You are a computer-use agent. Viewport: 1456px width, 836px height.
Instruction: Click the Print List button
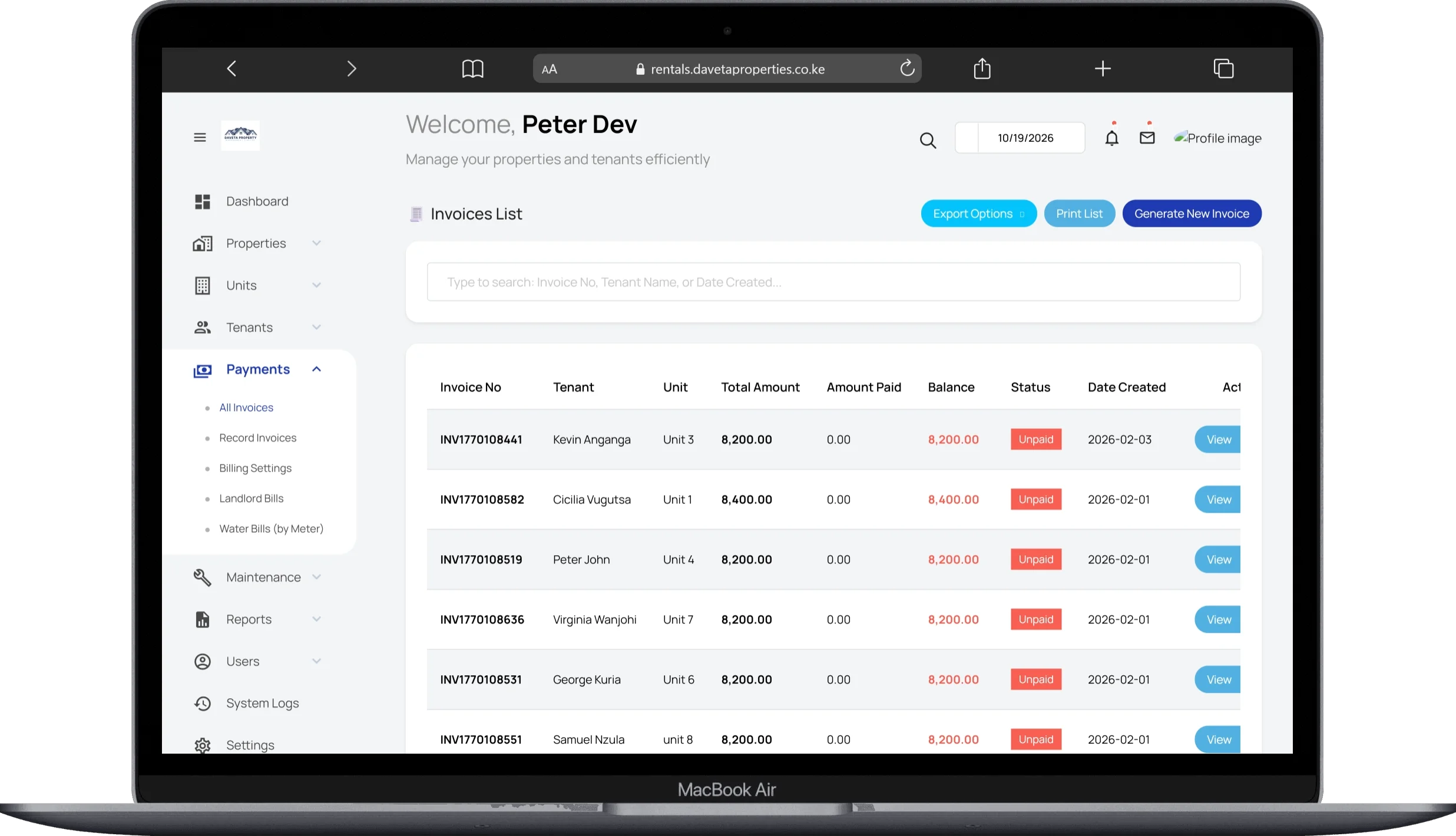[1079, 214]
